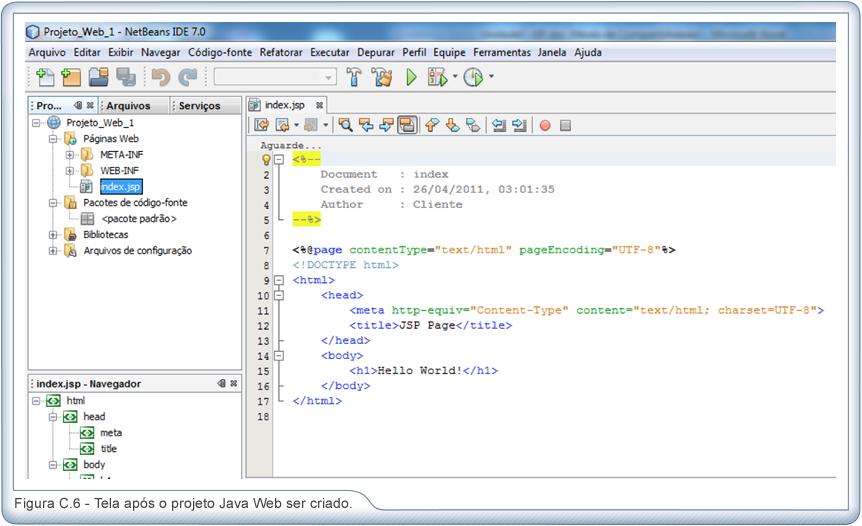Close the Navegador panel
Screen dimensions: 862x526
pyautogui.click(x=234, y=383)
